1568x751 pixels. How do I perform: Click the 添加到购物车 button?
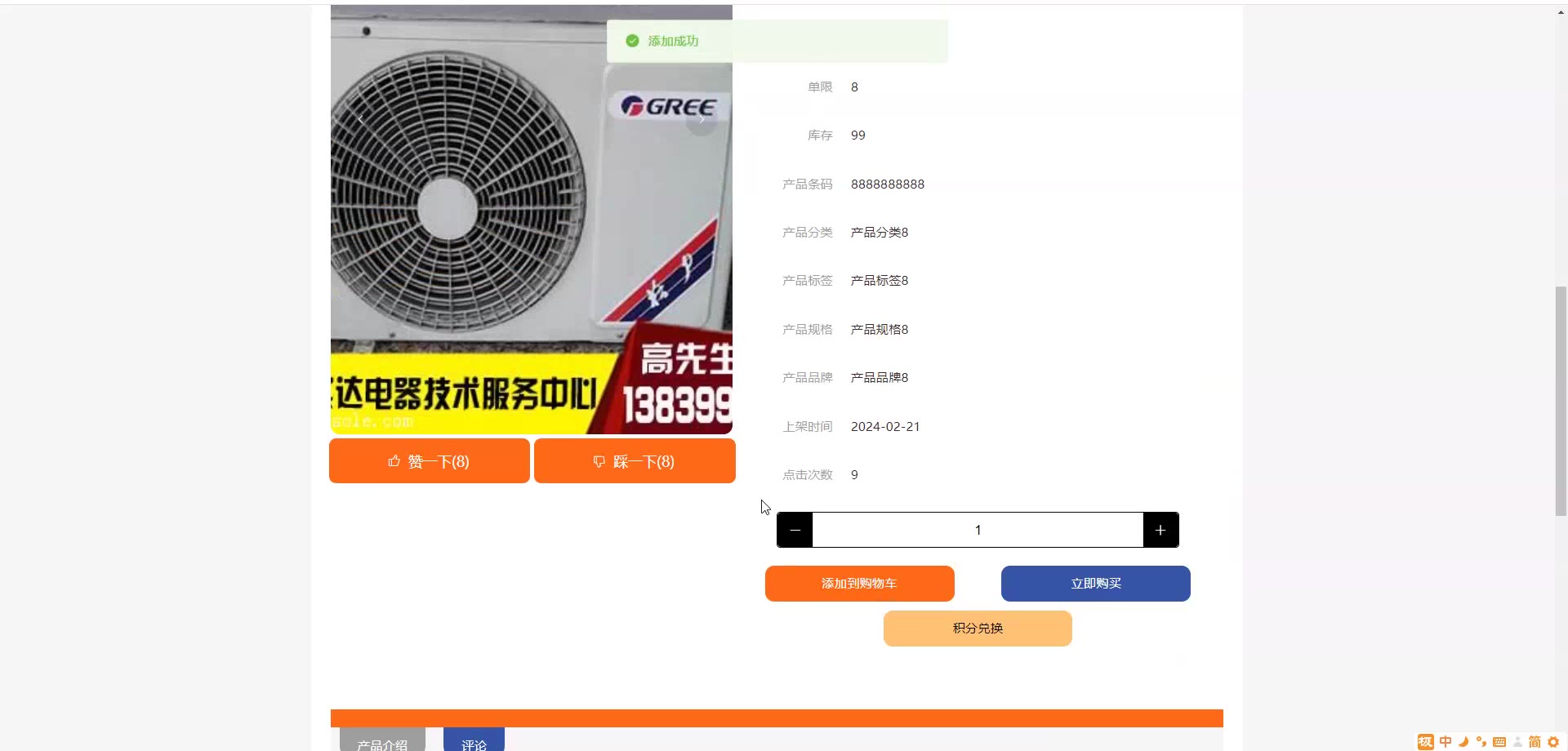click(x=859, y=584)
